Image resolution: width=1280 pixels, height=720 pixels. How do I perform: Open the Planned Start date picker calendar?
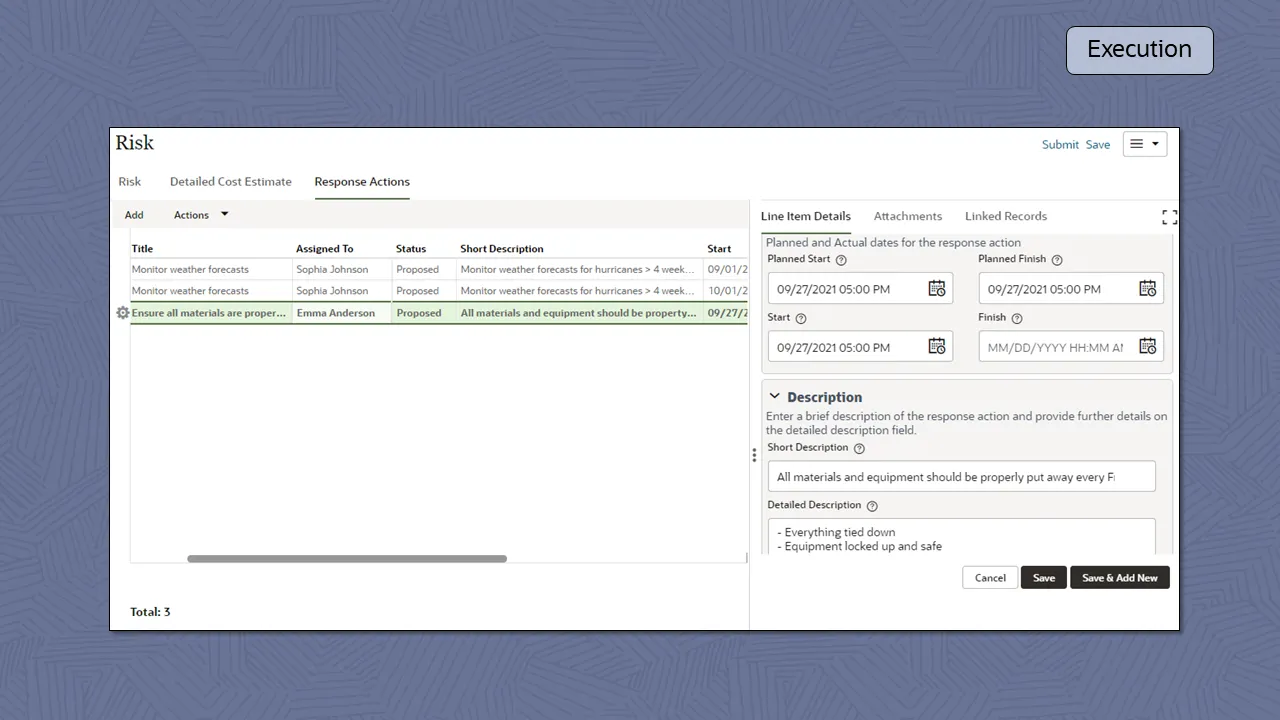[x=936, y=288]
